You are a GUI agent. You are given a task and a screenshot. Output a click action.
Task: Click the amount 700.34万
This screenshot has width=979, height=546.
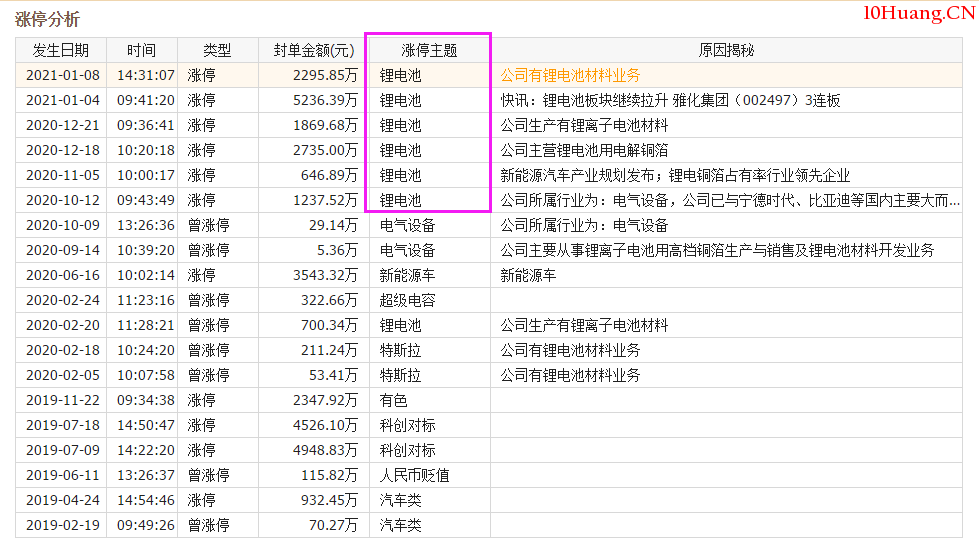[329, 325]
